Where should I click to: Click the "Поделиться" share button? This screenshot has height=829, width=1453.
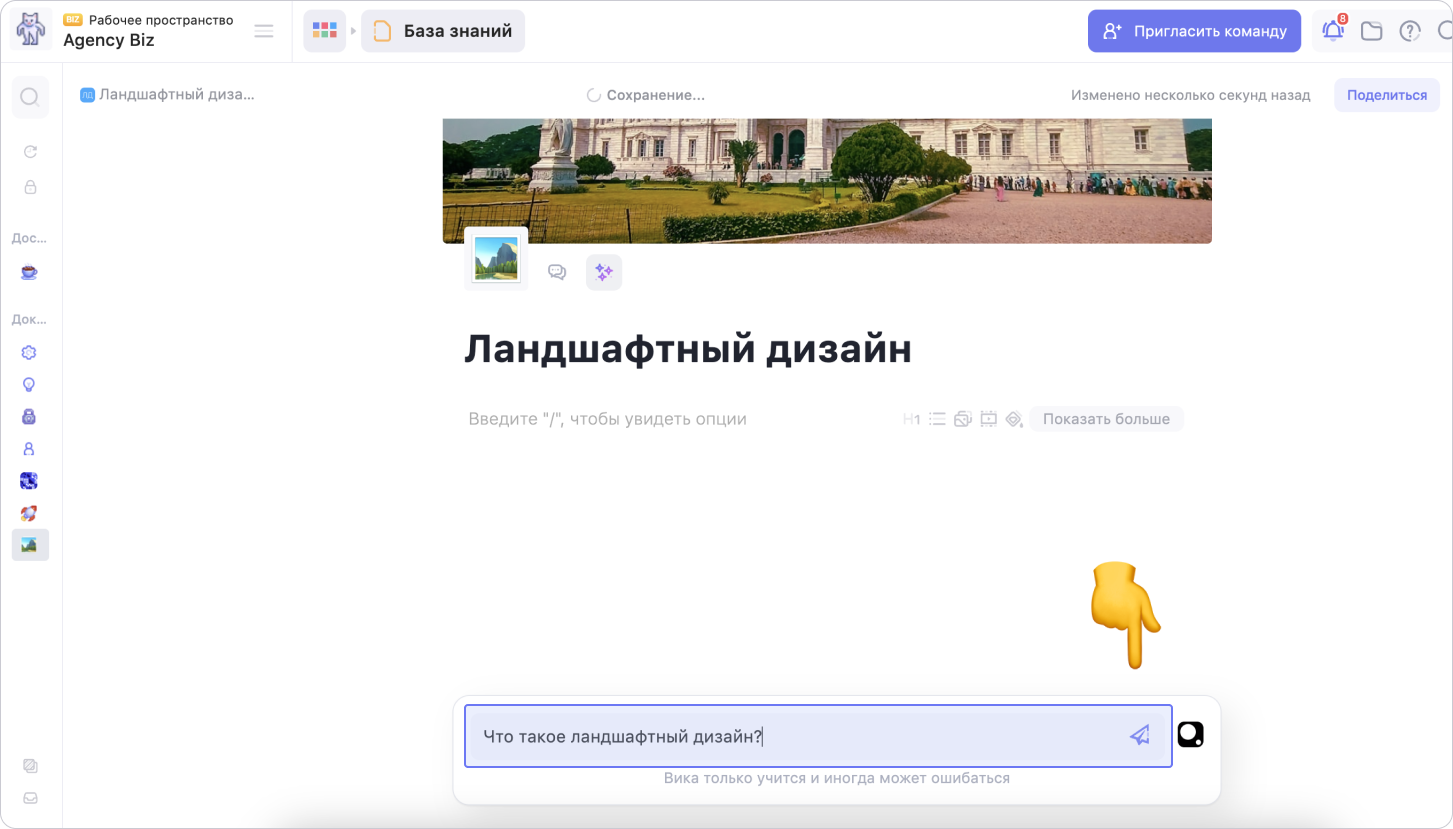click(1386, 95)
